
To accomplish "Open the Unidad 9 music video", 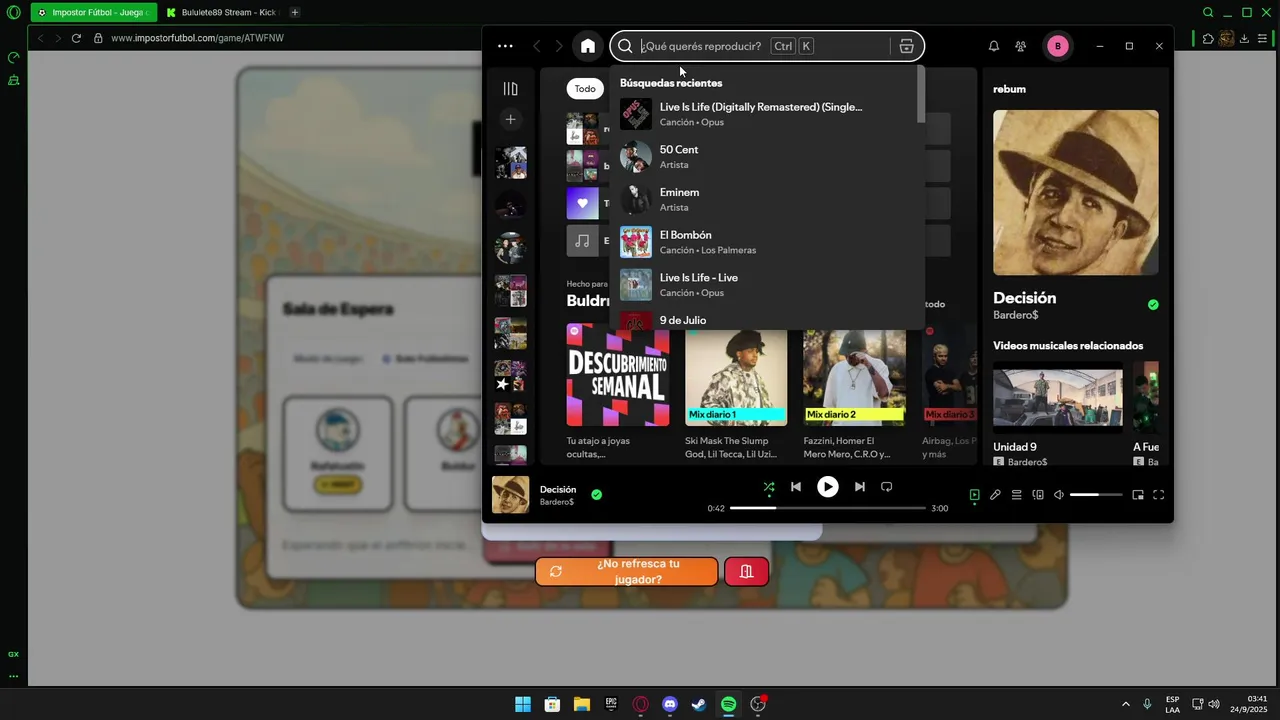I will pyautogui.click(x=1058, y=414).
